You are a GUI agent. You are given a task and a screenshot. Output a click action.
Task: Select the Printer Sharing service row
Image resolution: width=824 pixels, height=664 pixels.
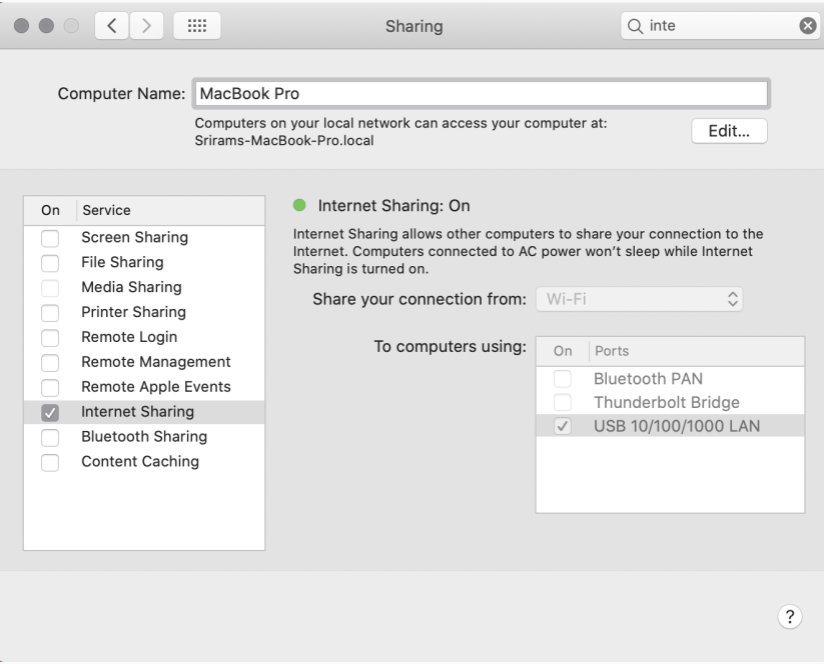point(144,312)
